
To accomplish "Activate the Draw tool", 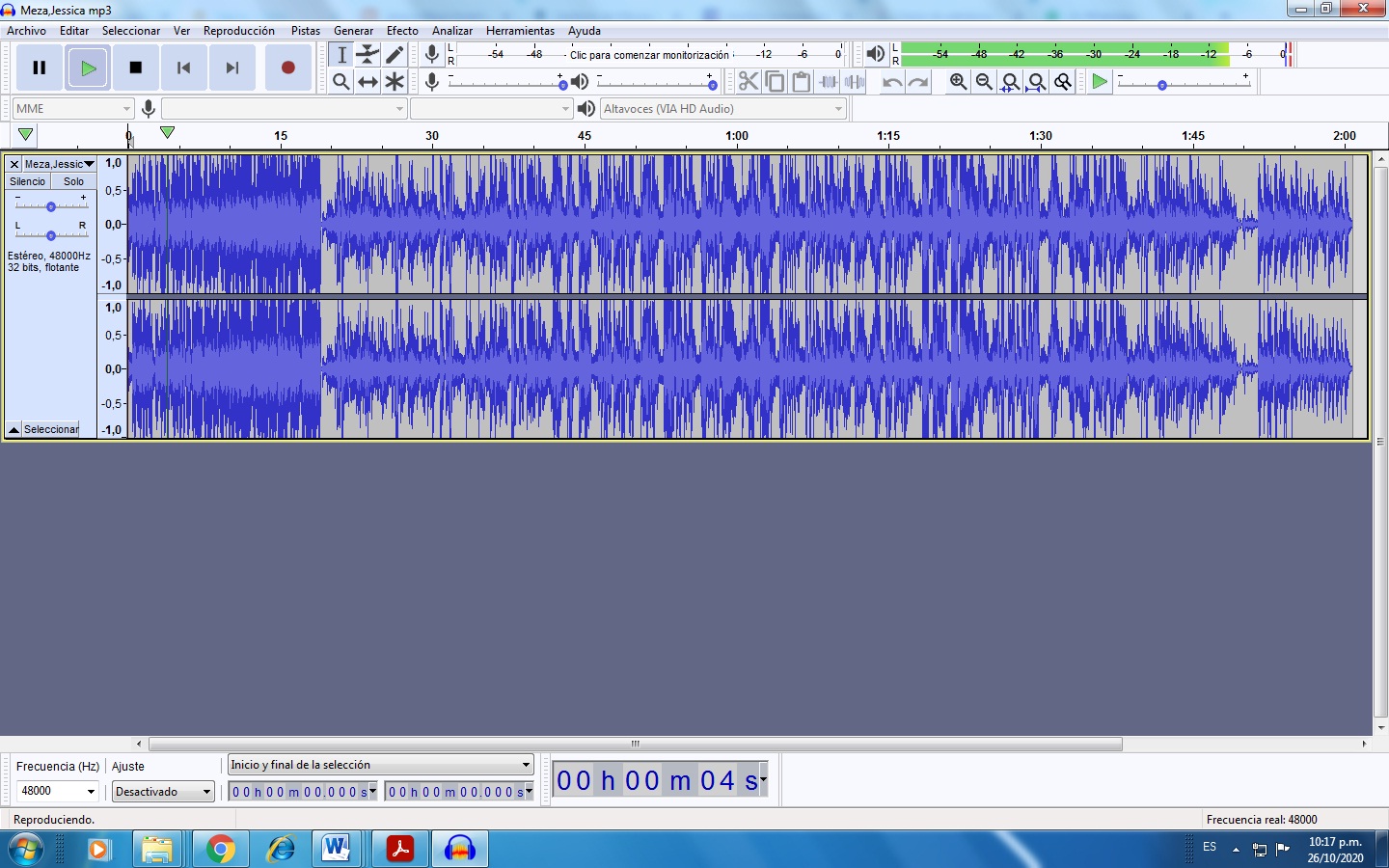I will click(395, 55).
